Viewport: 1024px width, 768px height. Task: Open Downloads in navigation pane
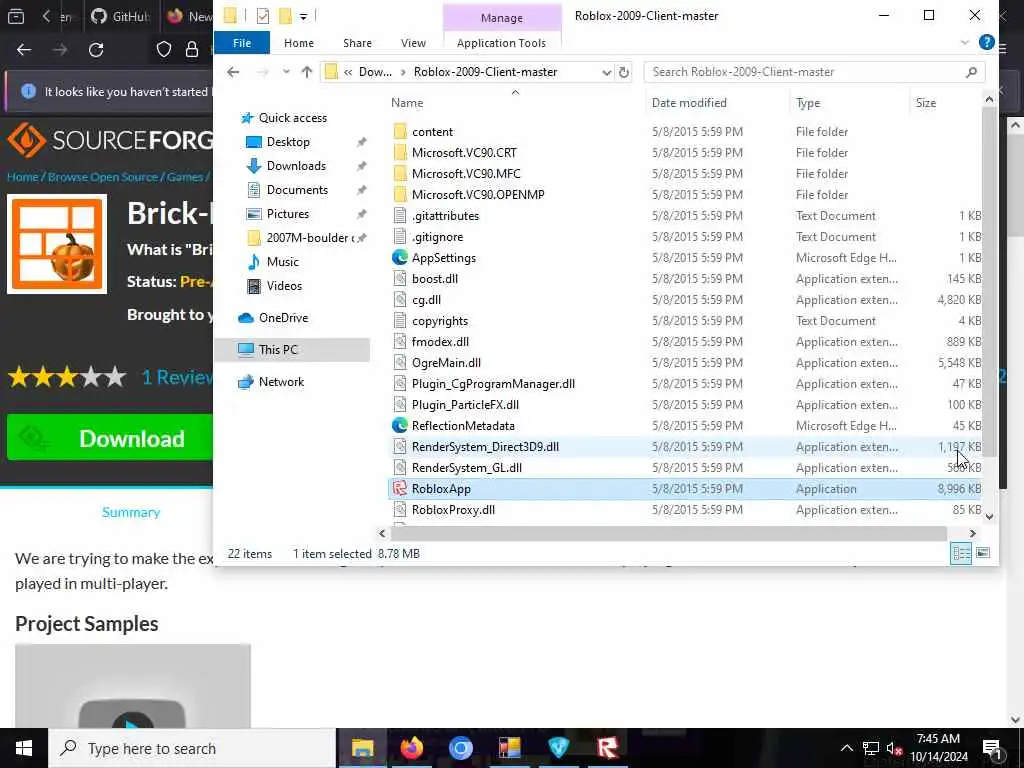point(296,165)
